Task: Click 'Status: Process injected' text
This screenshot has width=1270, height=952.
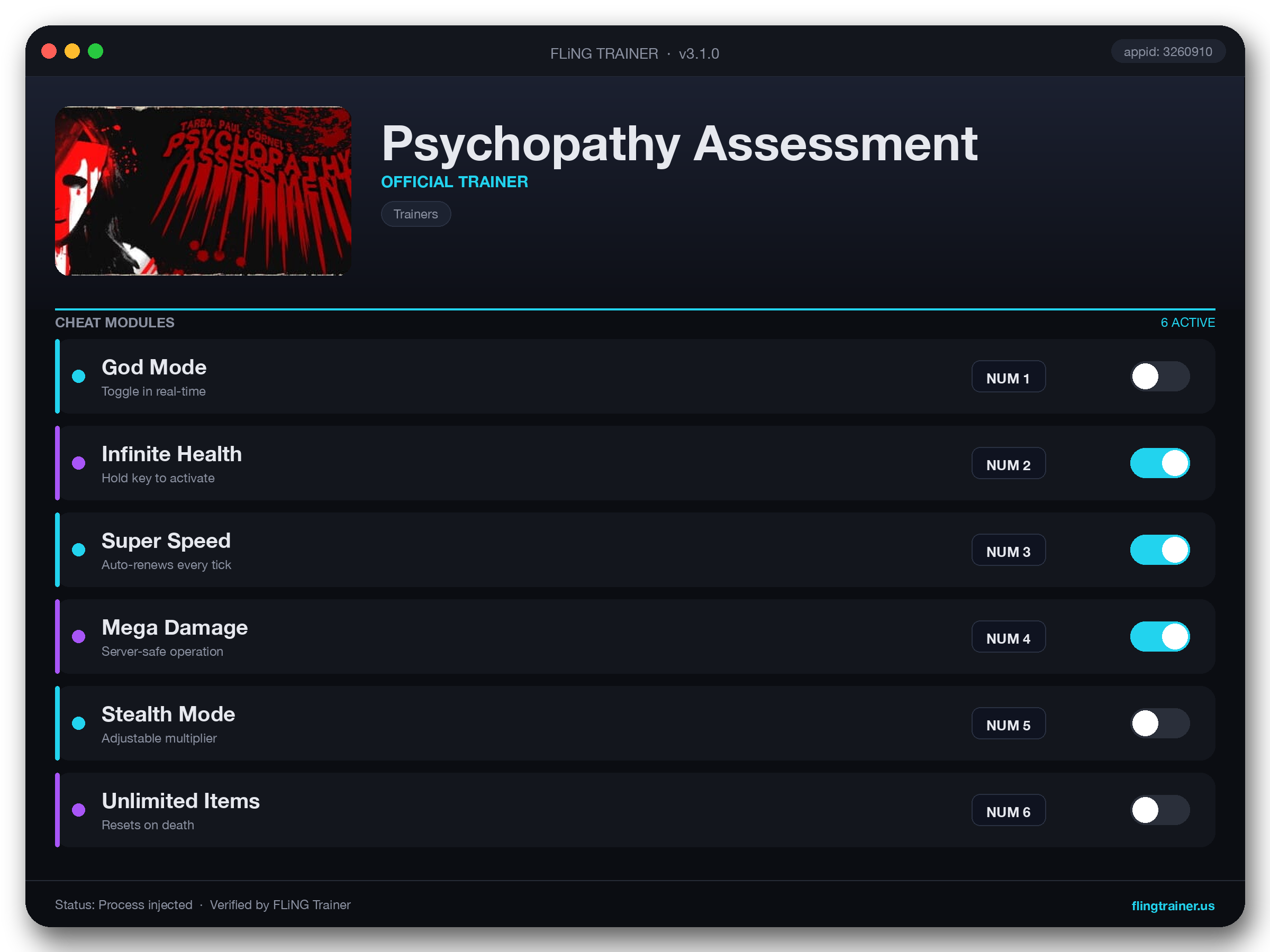Action: 123,905
